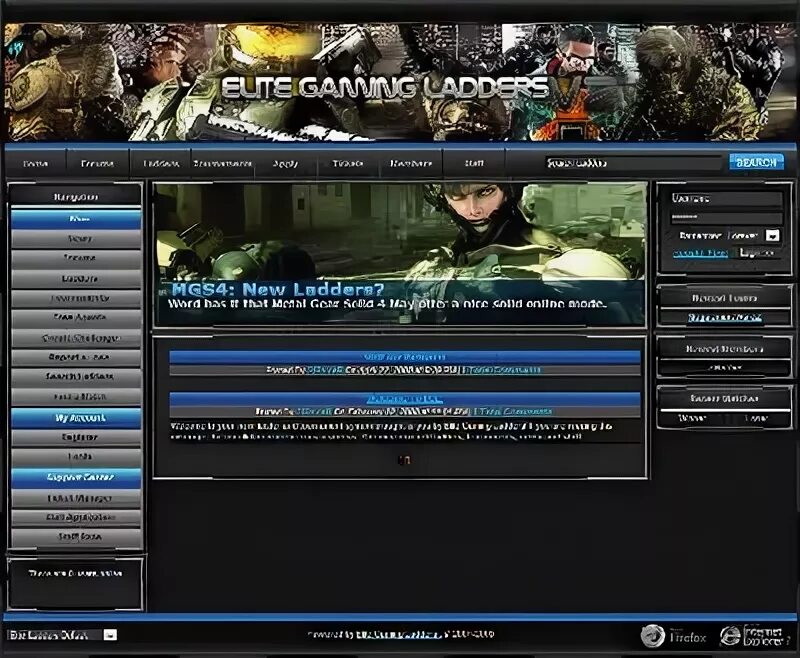
Task: Open the Tickets item in top navigation
Action: 347,163
